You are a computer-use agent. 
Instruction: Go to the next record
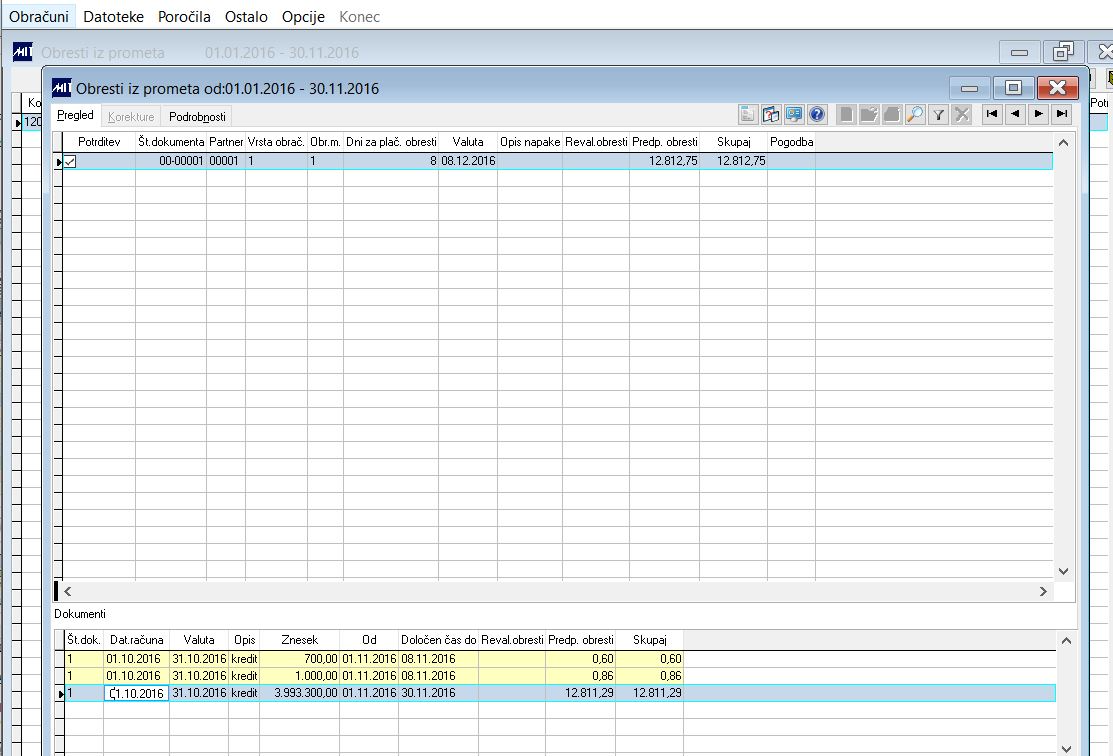pos(1038,114)
